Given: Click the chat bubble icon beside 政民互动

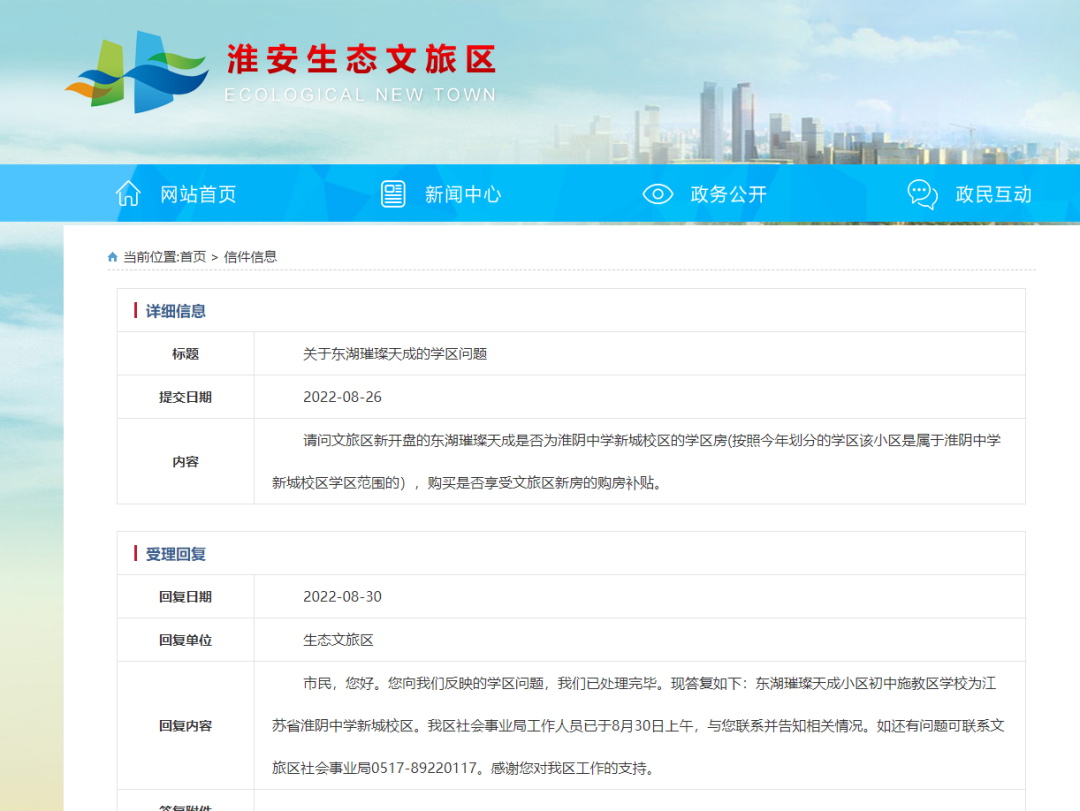Looking at the screenshot, I should pyautogui.click(x=922, y=194).
